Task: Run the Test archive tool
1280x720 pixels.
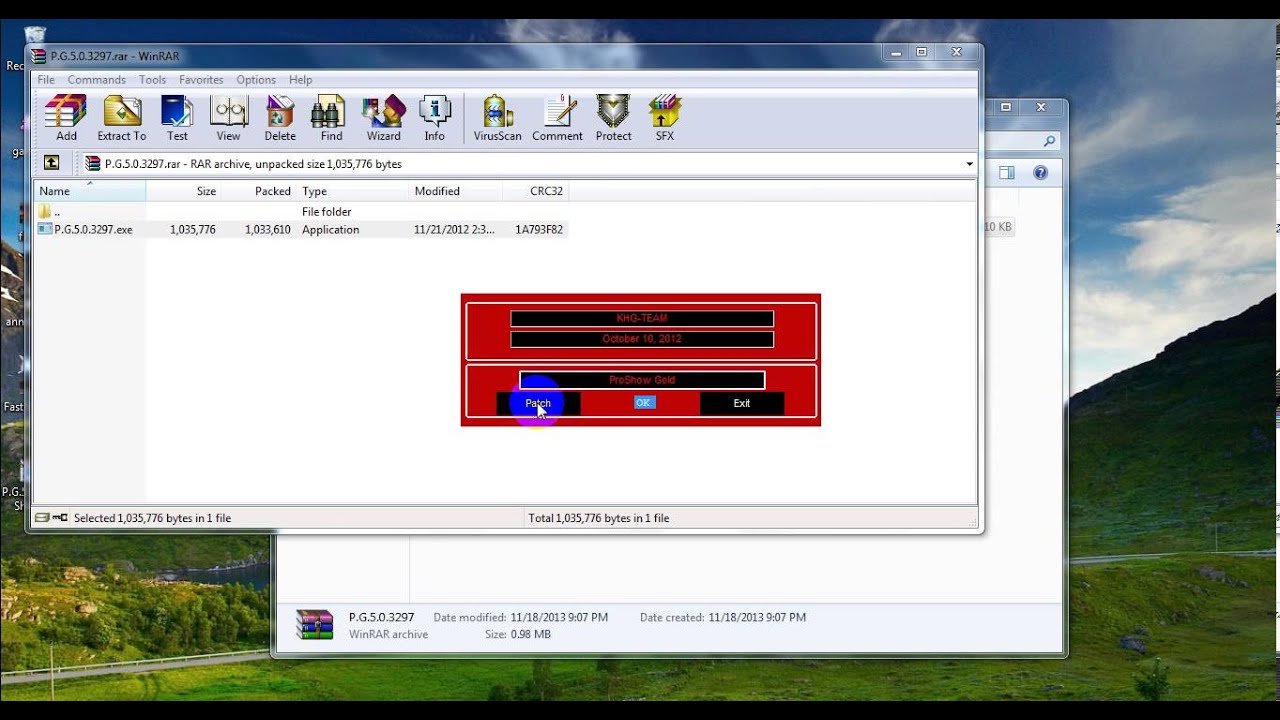Action: tap(177, 118)
